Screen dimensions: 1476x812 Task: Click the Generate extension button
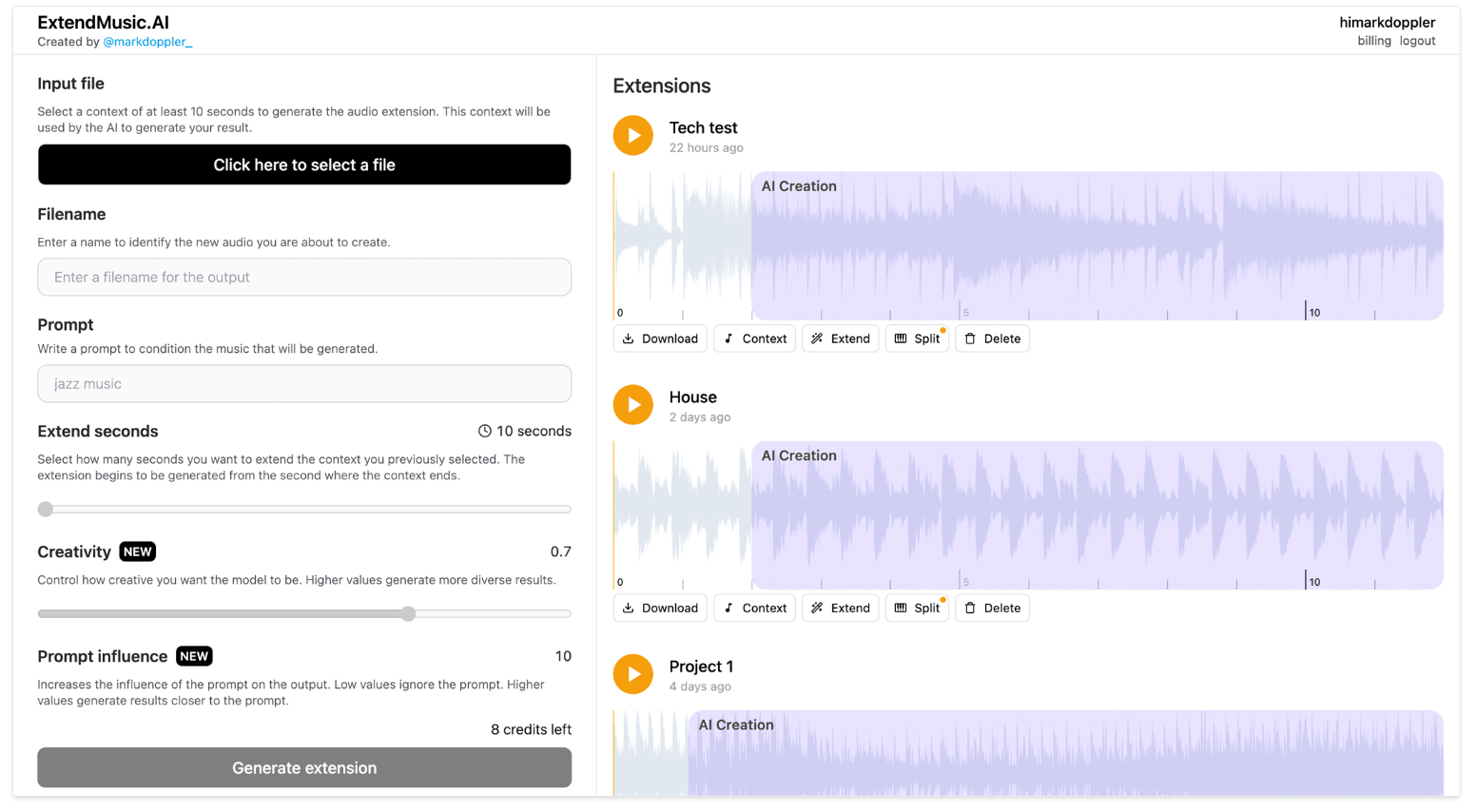(x=304, y=767)
